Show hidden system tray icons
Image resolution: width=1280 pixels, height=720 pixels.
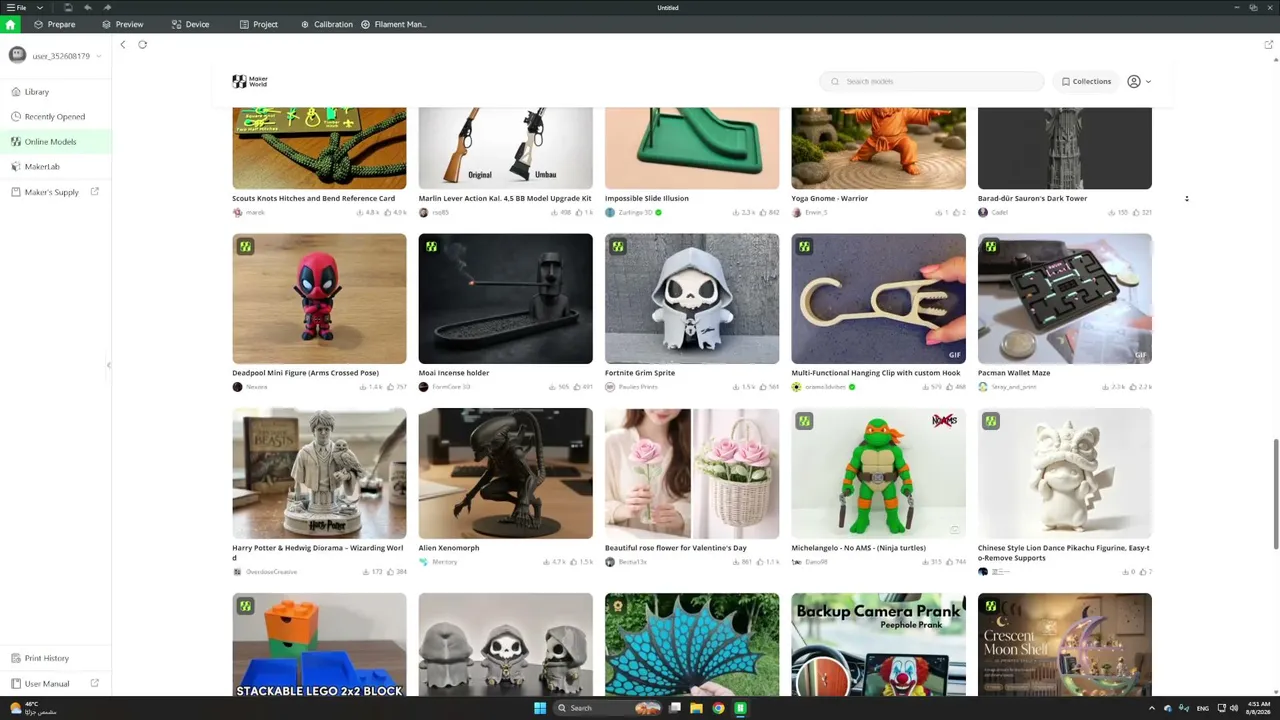pos(1151,708)
